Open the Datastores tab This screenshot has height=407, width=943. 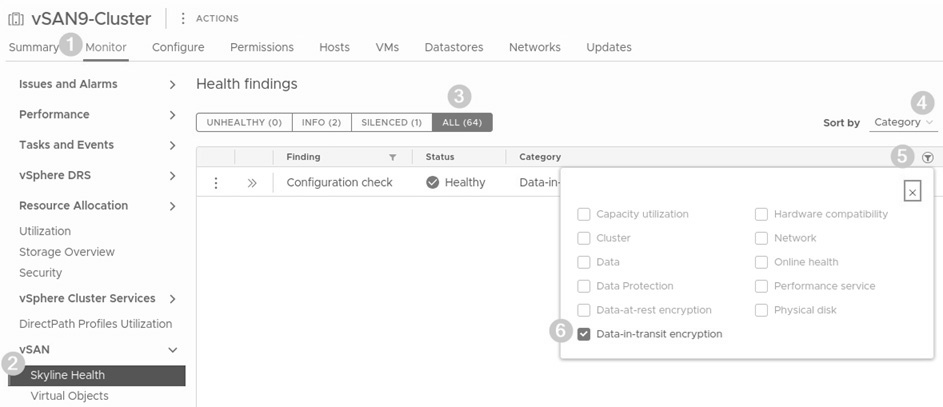454,47
